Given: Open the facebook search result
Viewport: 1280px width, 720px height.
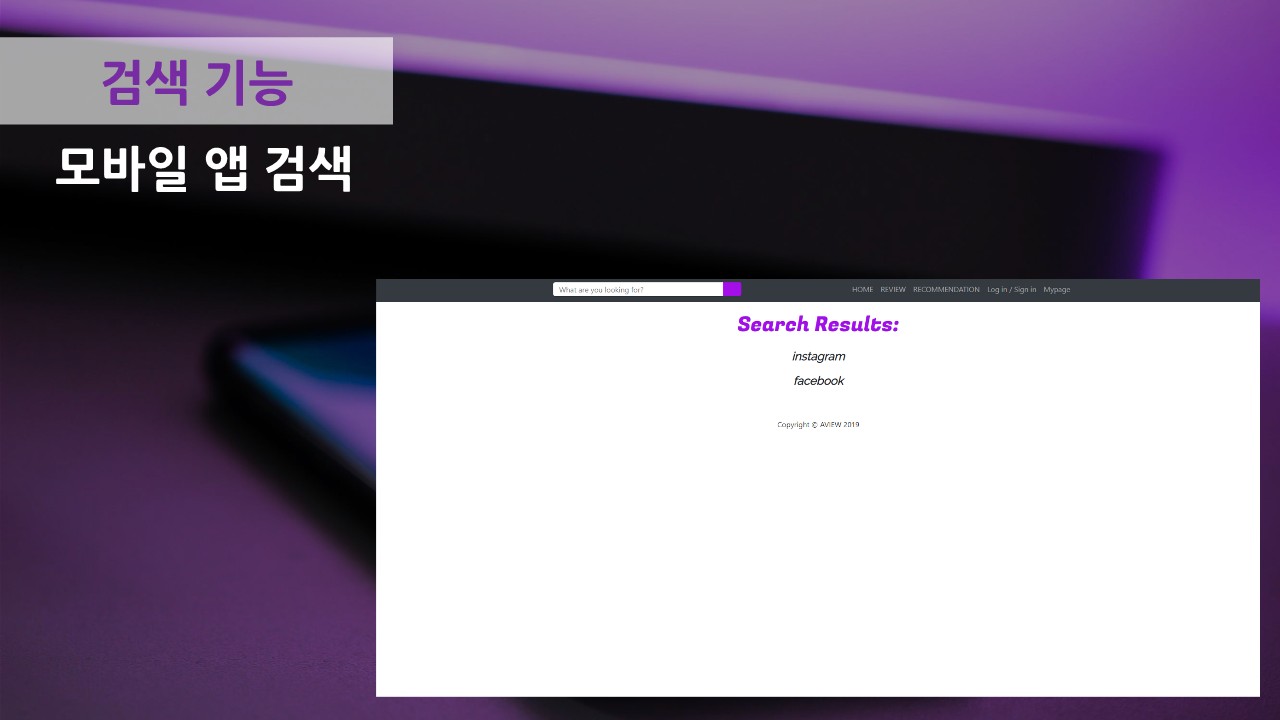Looking at the screenshot, I should (x=818, y=380).
